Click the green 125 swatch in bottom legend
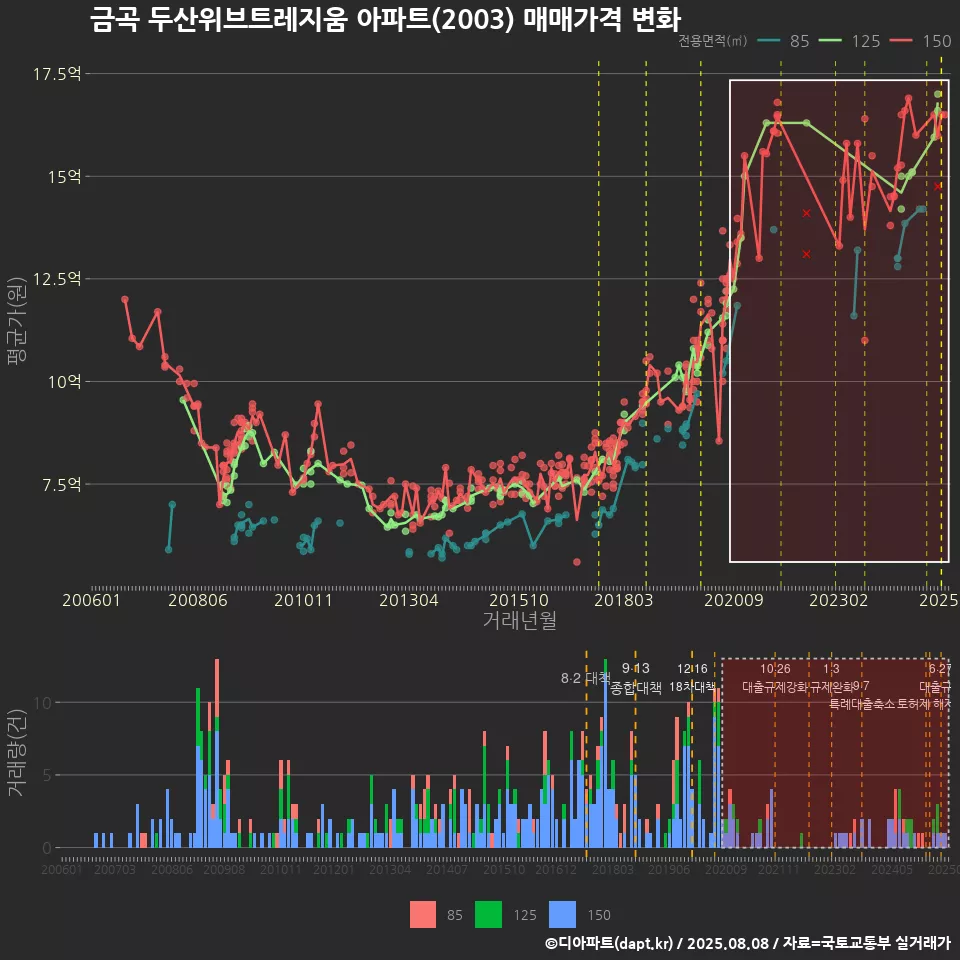The width and height of the screenshot is (960, 960). pyautogui.click(x=488, y=915)
